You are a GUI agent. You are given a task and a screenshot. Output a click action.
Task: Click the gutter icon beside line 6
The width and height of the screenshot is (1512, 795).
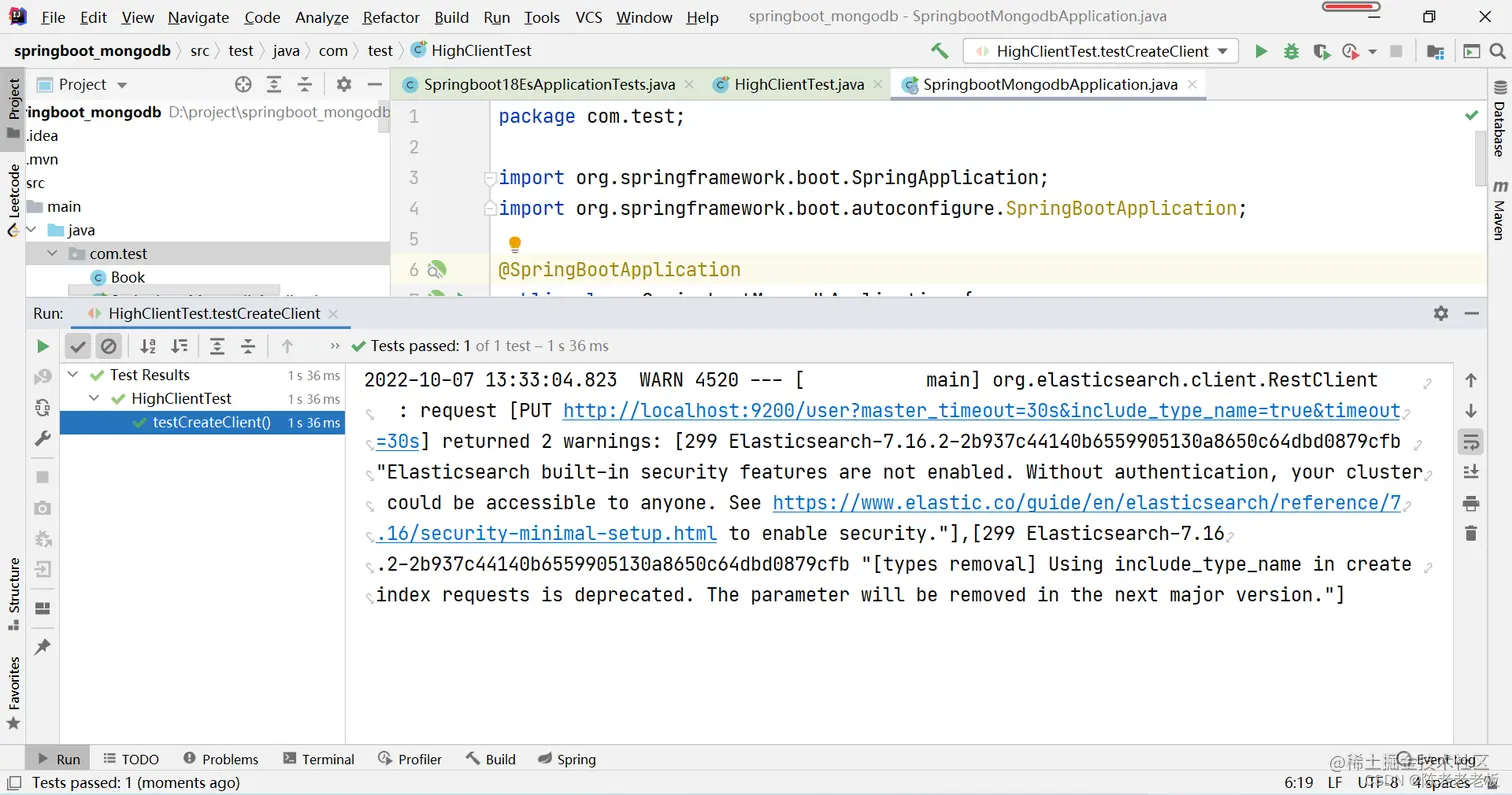pyautogui.click(x=436, y=270)
